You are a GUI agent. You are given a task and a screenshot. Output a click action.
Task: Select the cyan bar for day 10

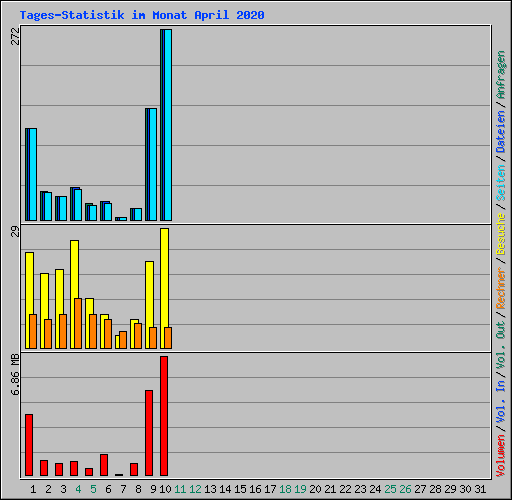(168, 125)
